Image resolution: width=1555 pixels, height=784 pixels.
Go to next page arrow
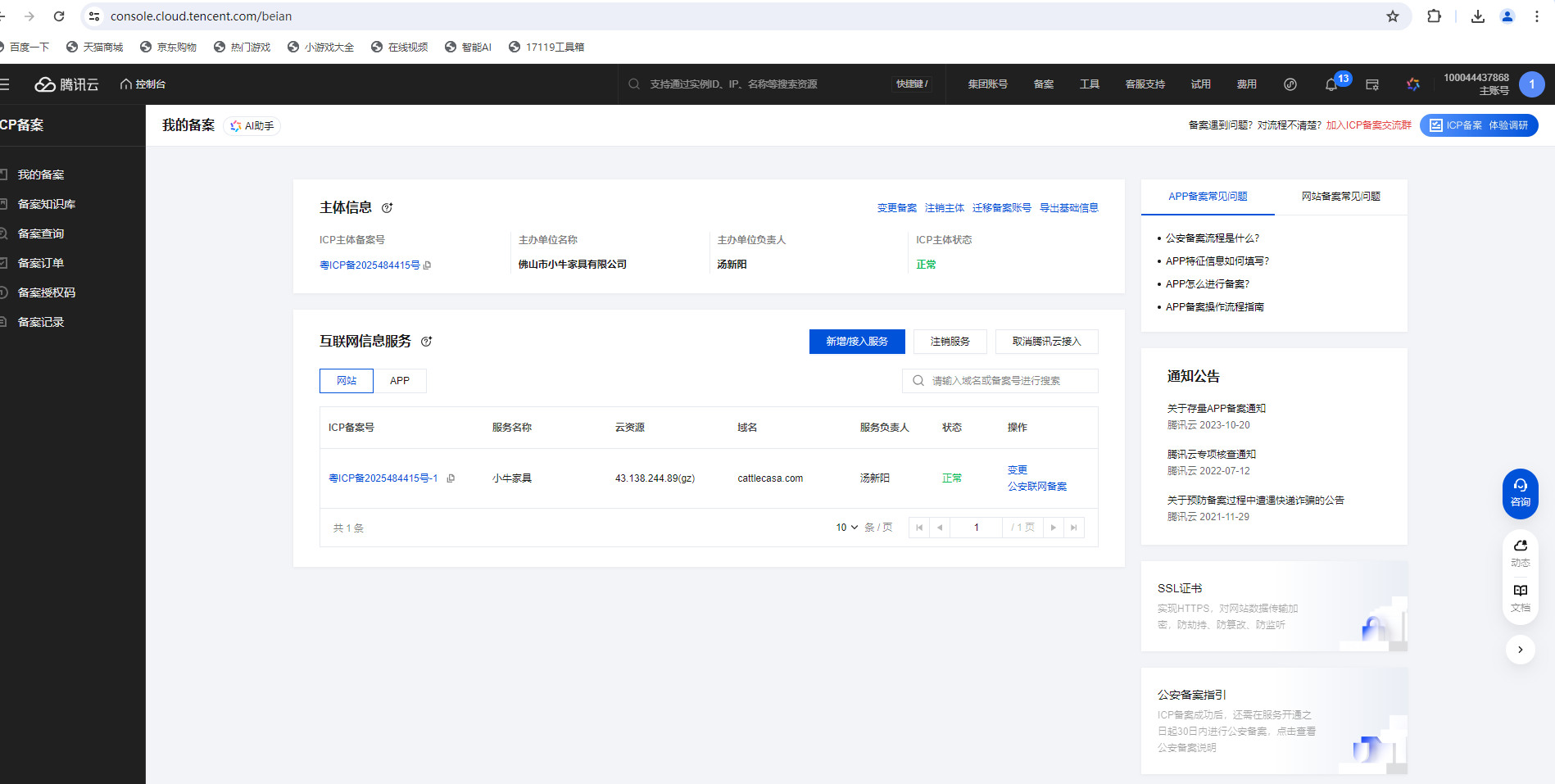[x=1054, y=528]
